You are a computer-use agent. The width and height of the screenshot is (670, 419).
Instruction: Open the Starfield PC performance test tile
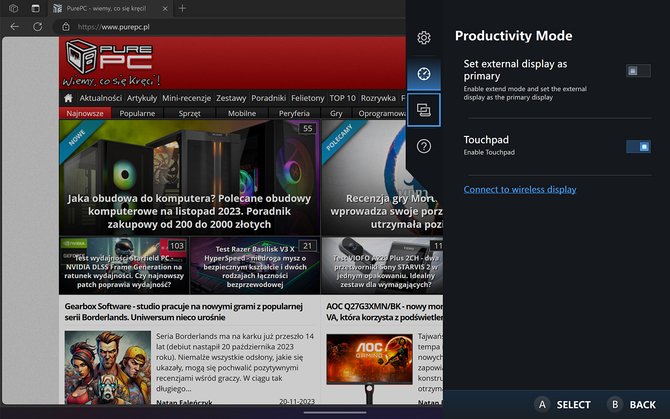(124, 266)
